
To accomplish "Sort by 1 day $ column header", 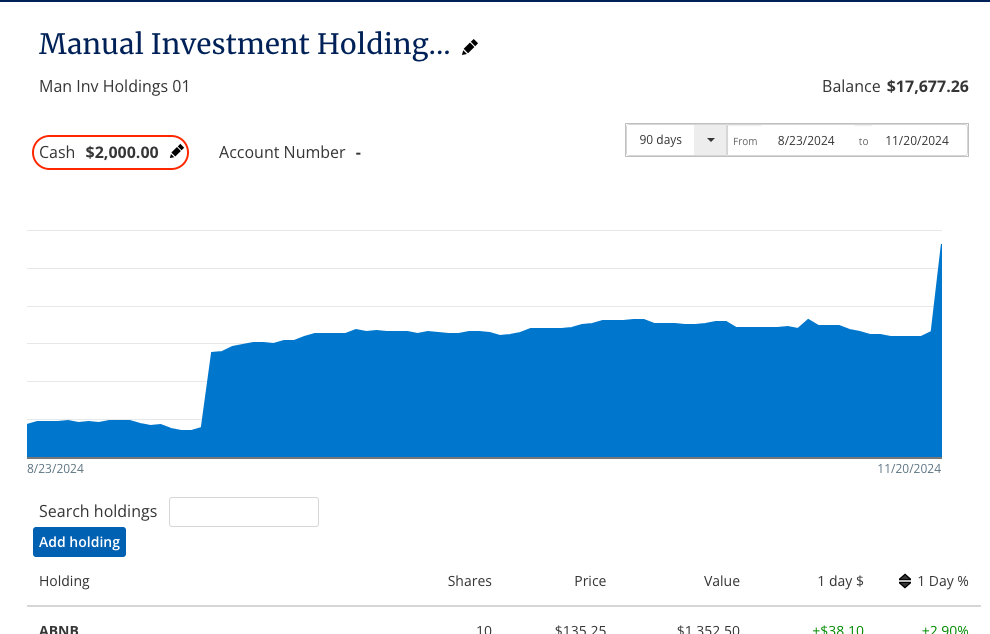I will click(840, 581).
